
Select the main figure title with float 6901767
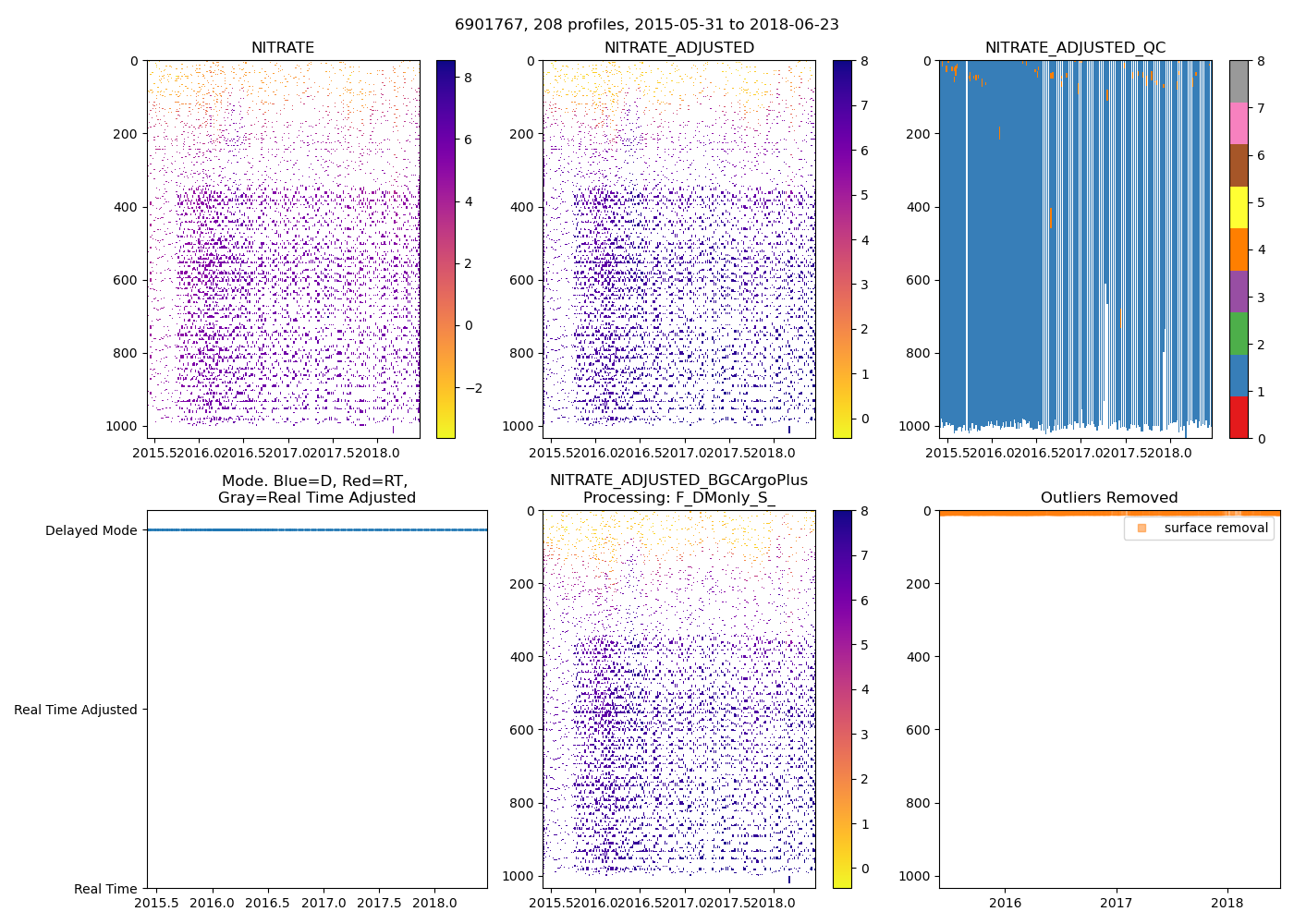647,25
